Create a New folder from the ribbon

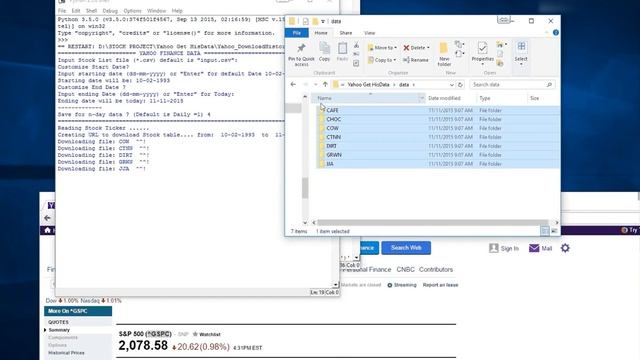[x=444, y=54]
